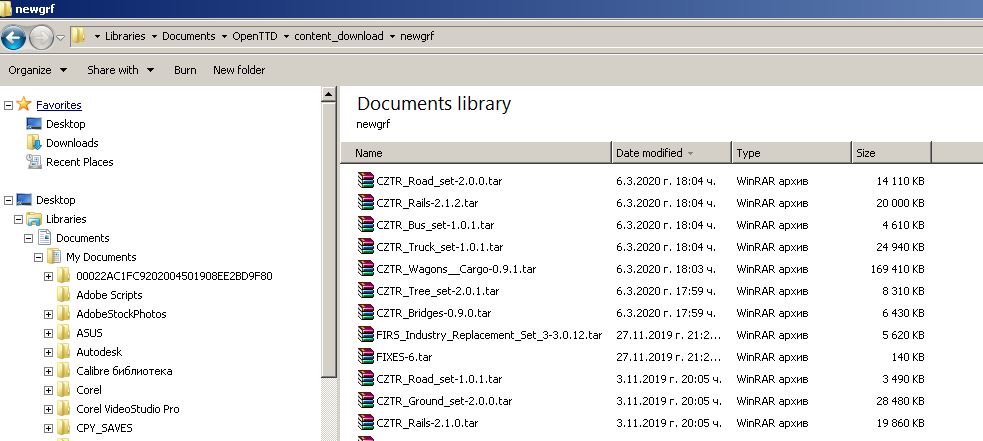The height and width of the screenshot is (441, 983).
Task: Select file name FIXES-6.tar
Action: pyautogui.click(x=404, y=357)
